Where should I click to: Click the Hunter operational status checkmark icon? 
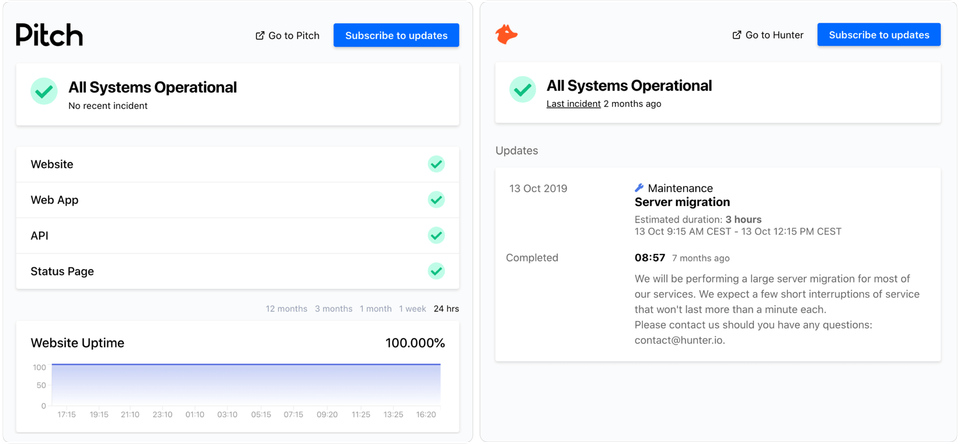point(522,90)
